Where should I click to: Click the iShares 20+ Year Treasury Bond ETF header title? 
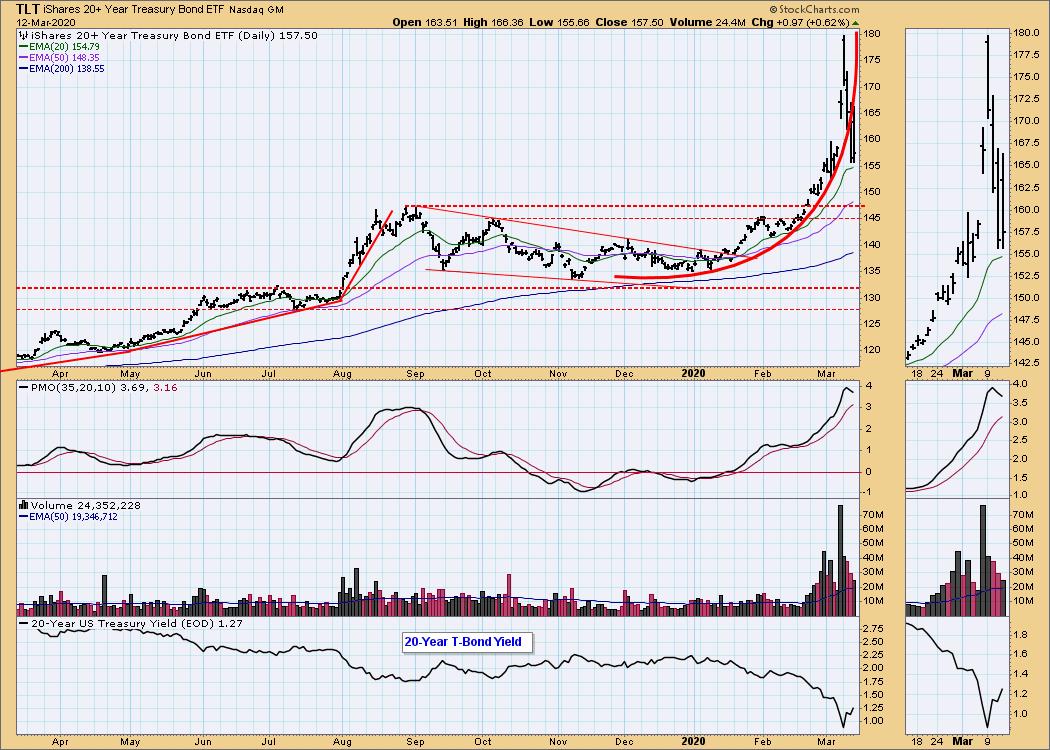pos(134,10)
